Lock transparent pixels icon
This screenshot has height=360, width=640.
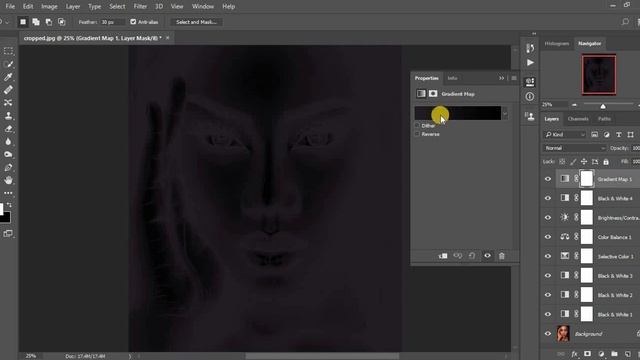(x=562, y=162)
